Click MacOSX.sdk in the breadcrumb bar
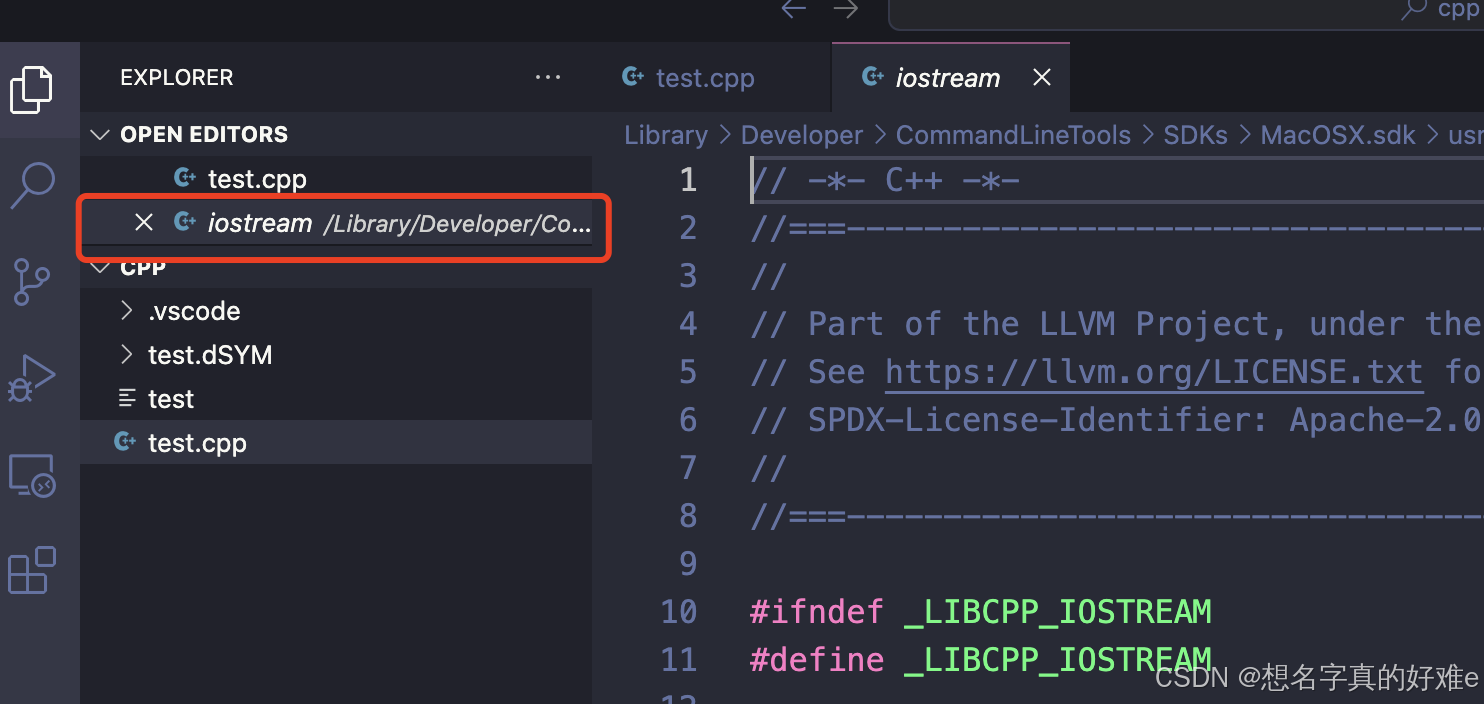 1337,134
